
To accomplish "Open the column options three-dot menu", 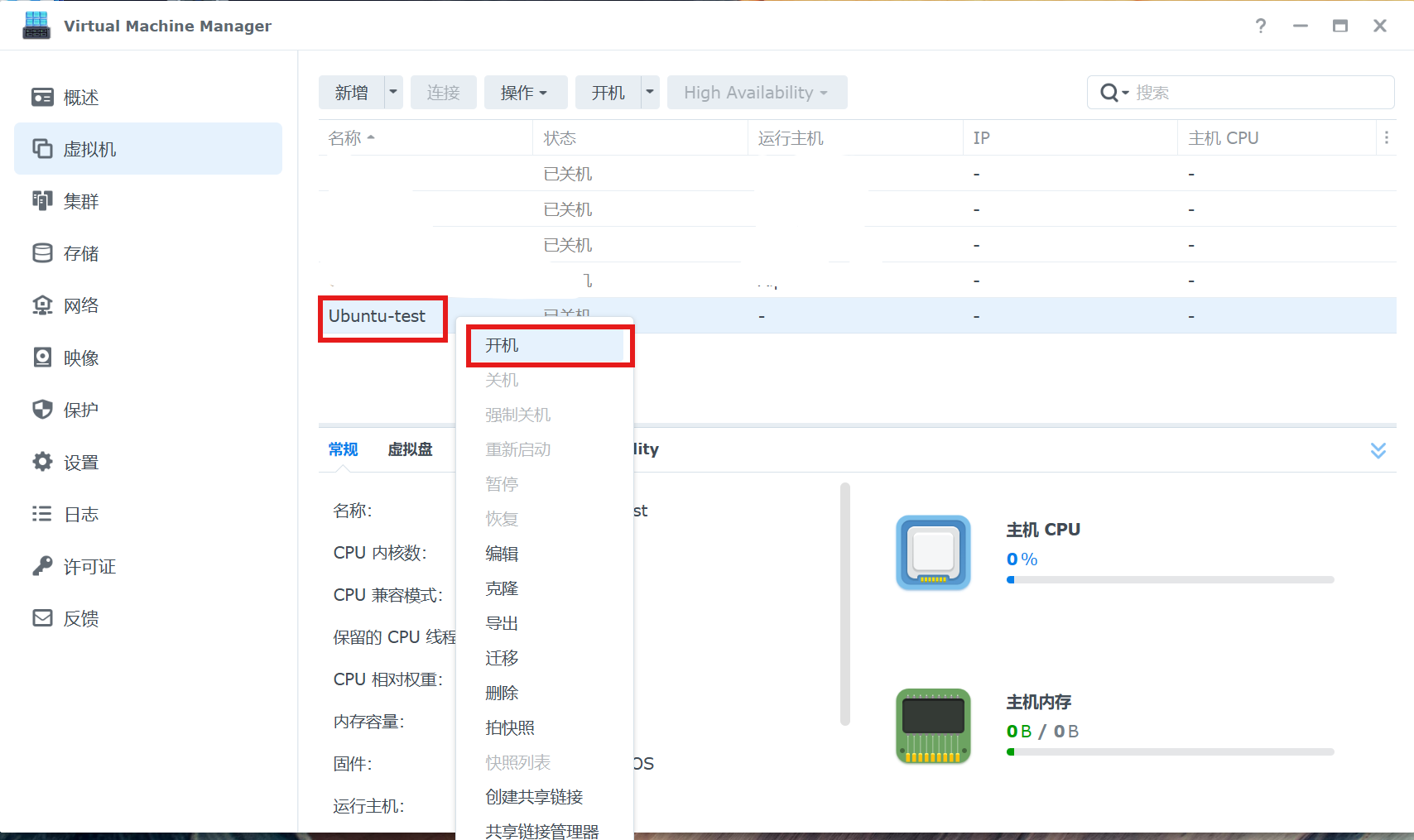I will click(1386, 137).
